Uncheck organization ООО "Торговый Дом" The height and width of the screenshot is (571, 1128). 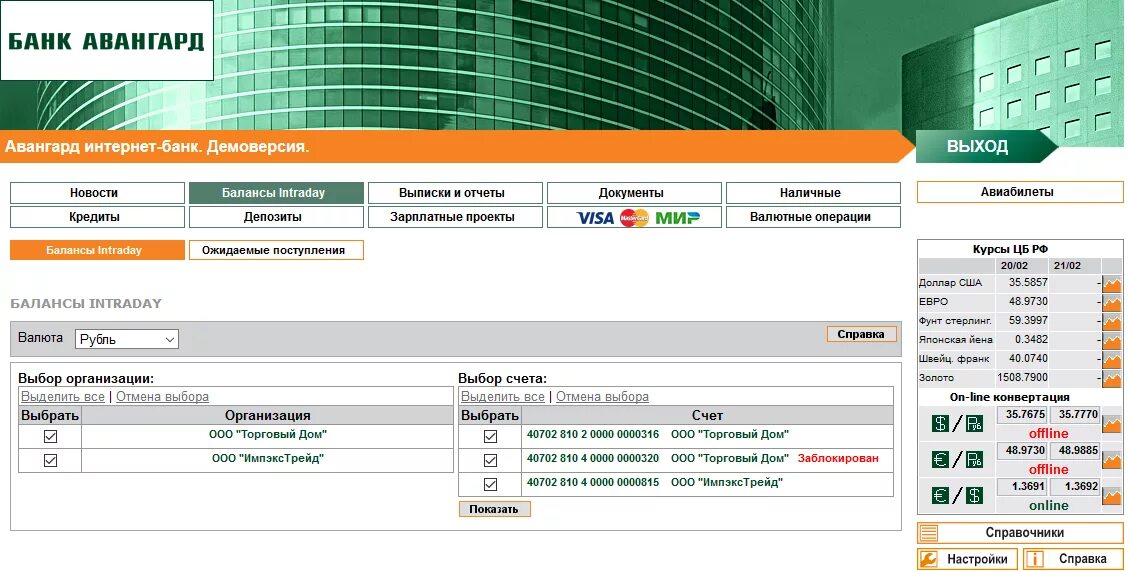click(50, 437)
